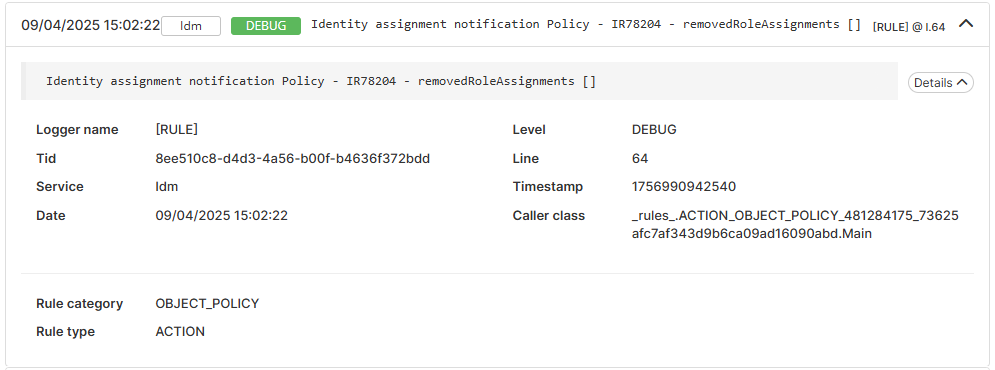Screen dimensions: 995x370
Task: Click the header timestamp 09/04/2025 15:02:22
Action: click(91, 25)
